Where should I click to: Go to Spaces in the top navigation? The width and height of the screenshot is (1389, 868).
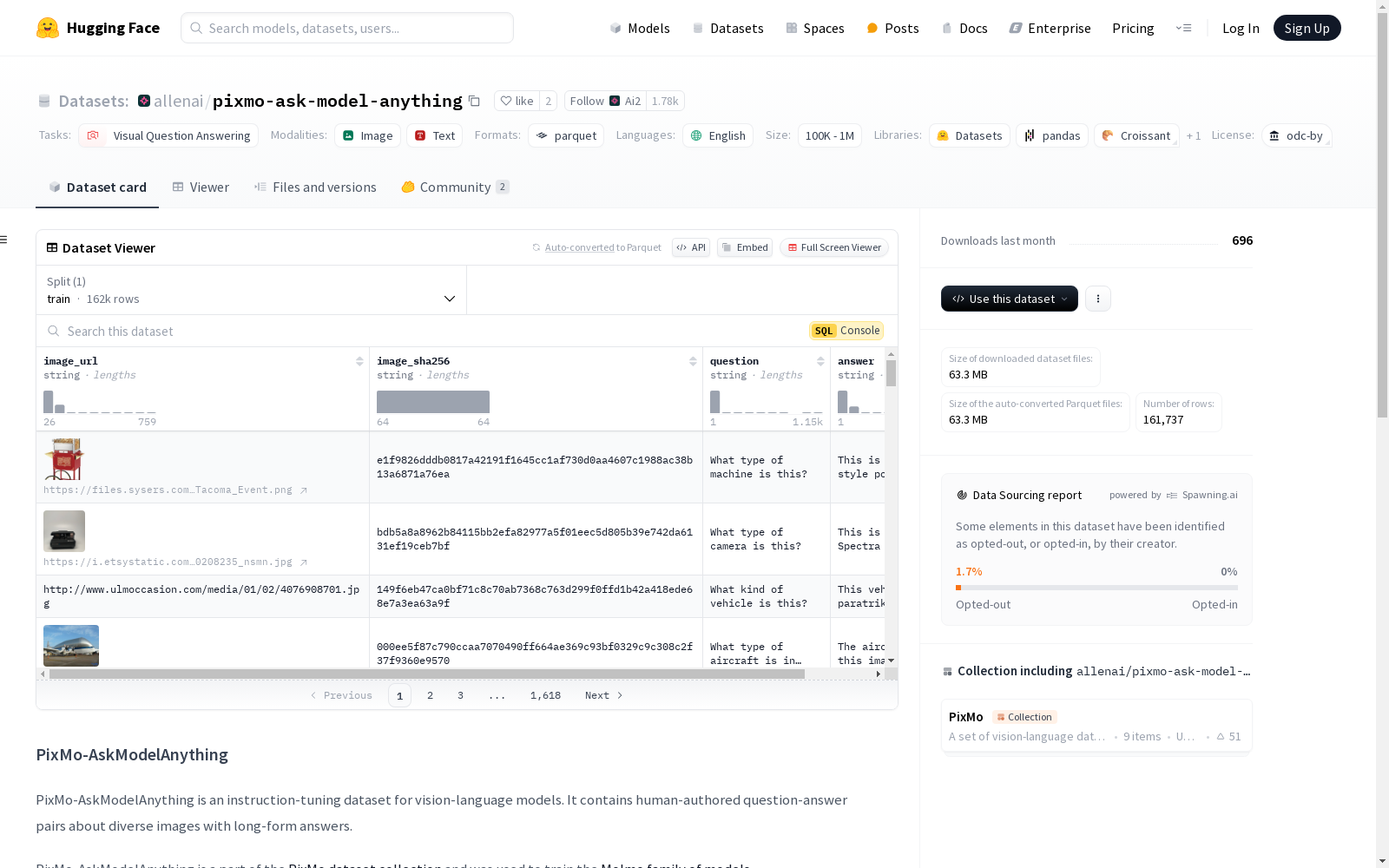point(815,28)
